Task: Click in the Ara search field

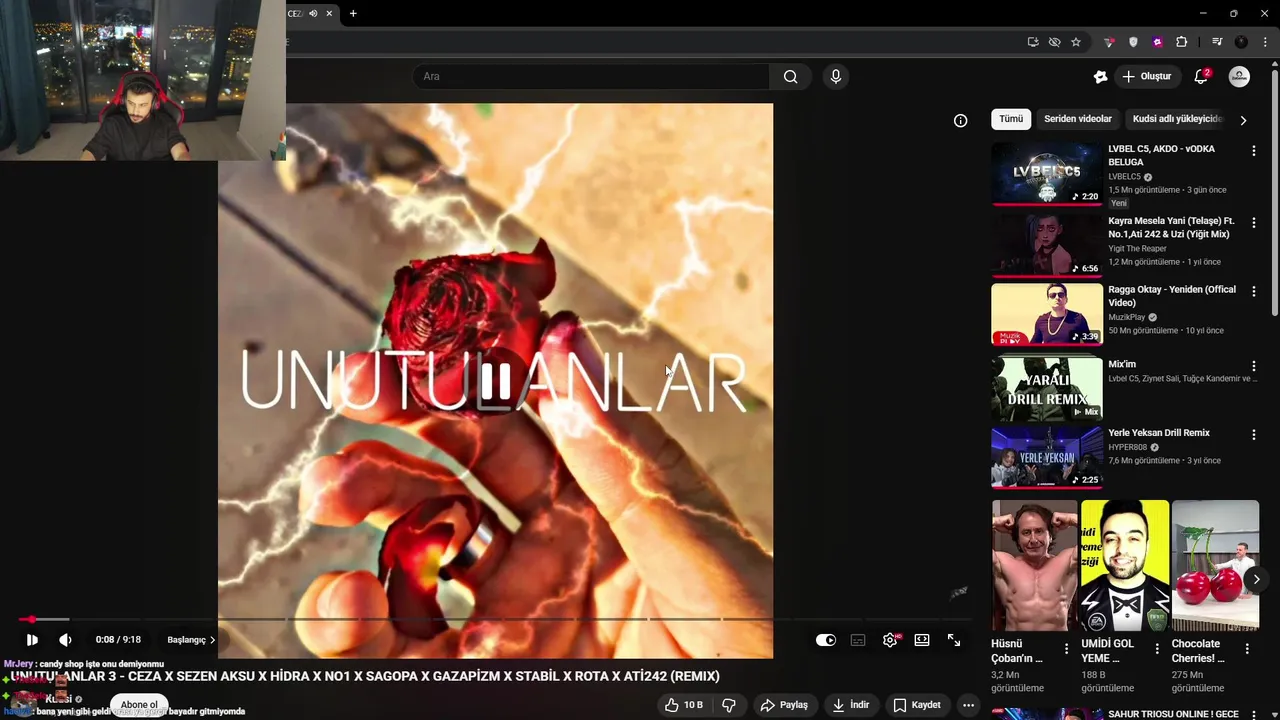Action: point(590,77)
